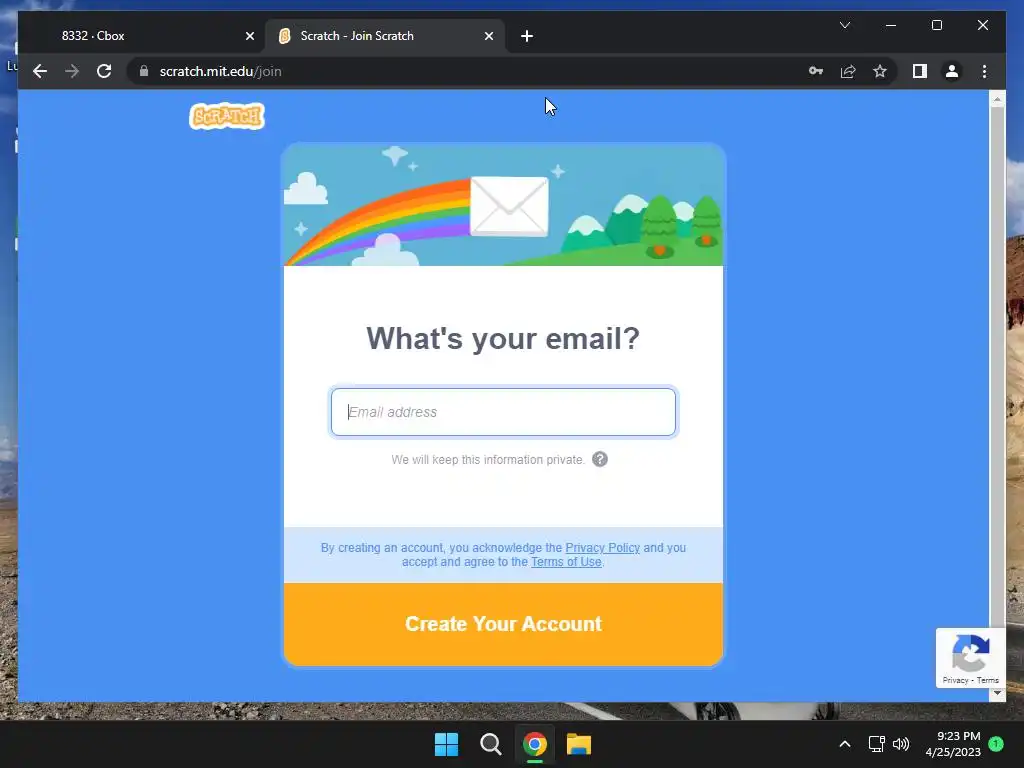Focus the Email address field

(503, 412)
